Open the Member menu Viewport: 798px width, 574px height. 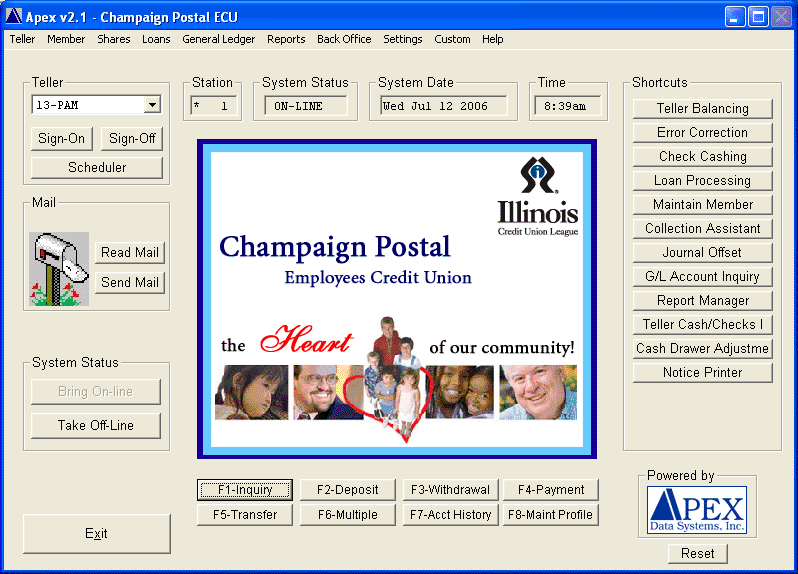66,39
